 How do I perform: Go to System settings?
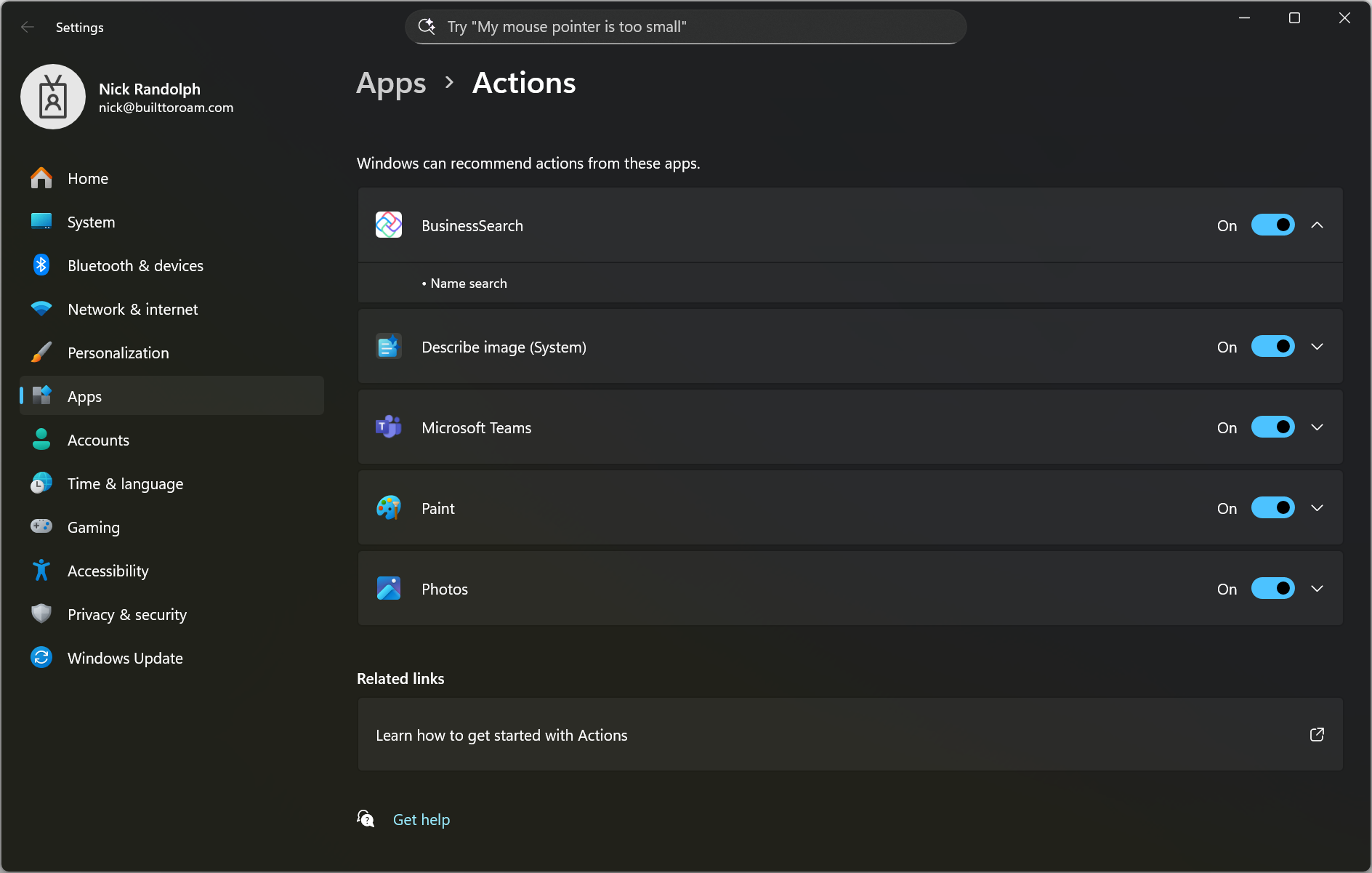171,222
